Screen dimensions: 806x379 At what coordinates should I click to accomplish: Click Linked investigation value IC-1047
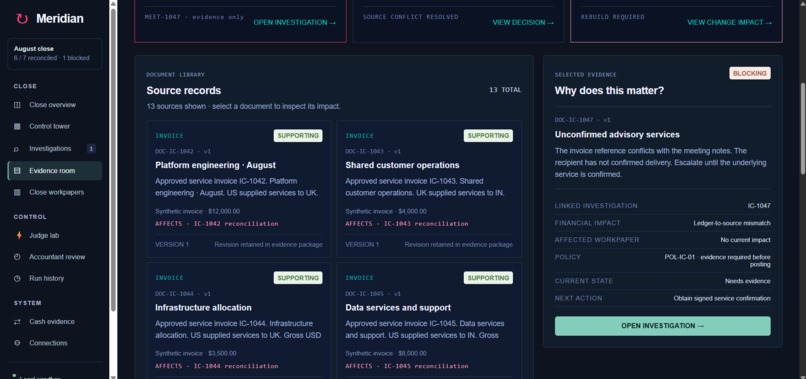pos(759,206)
